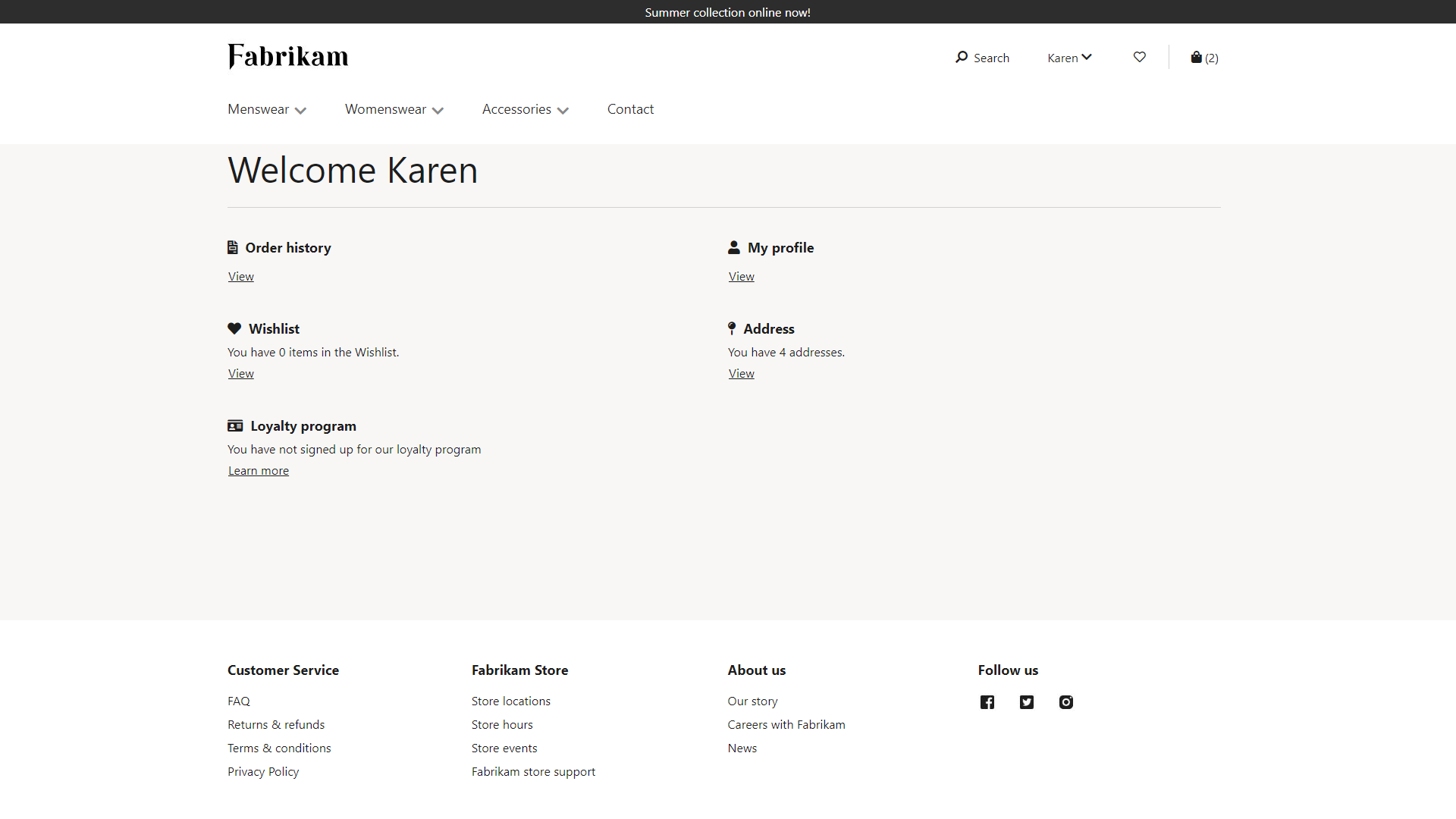Screen dimensions: 1456x819
Task: View saved addresses section
Action: tap(741, 372)
